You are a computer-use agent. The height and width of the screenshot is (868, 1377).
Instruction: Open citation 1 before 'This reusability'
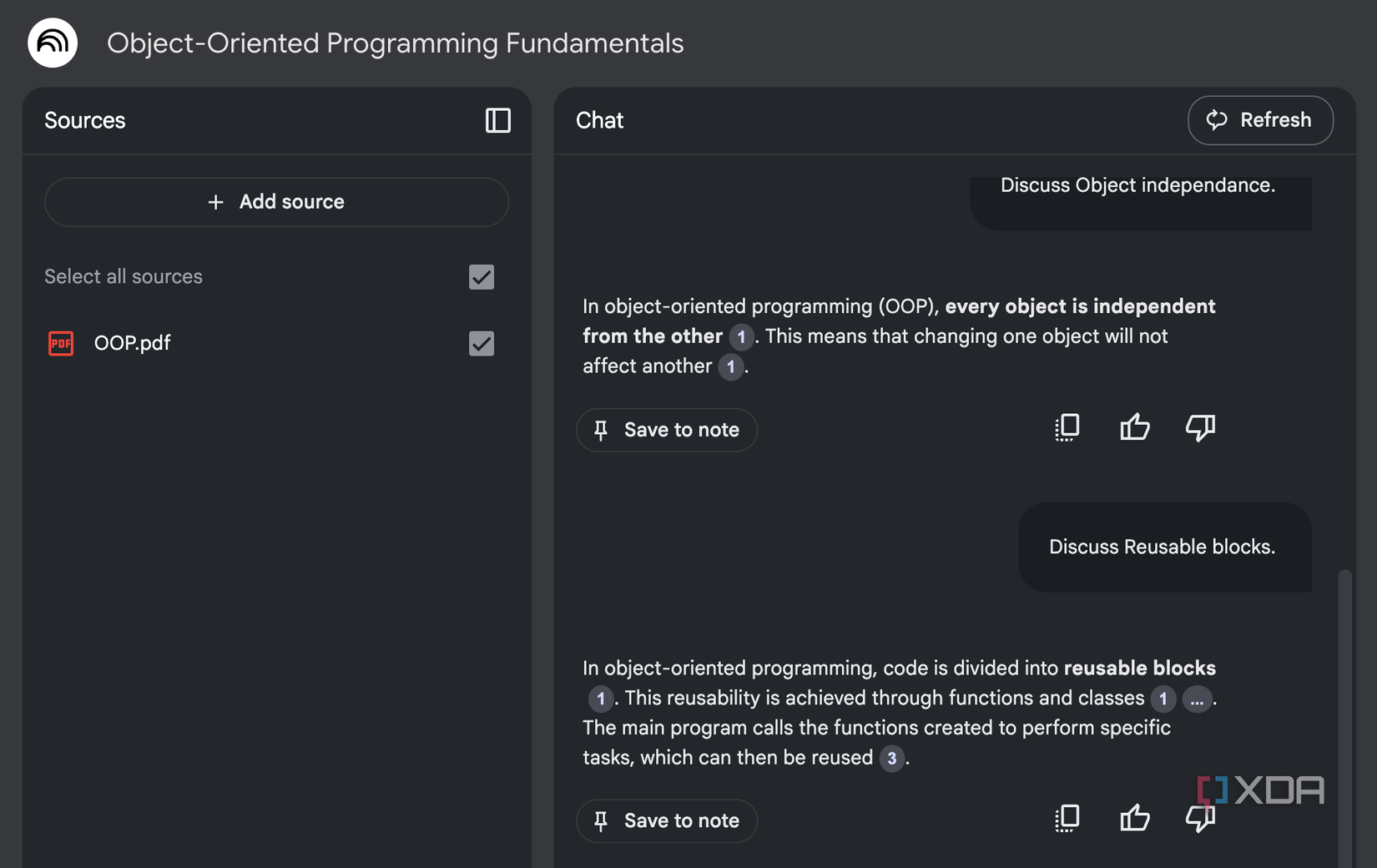[601, 699]
